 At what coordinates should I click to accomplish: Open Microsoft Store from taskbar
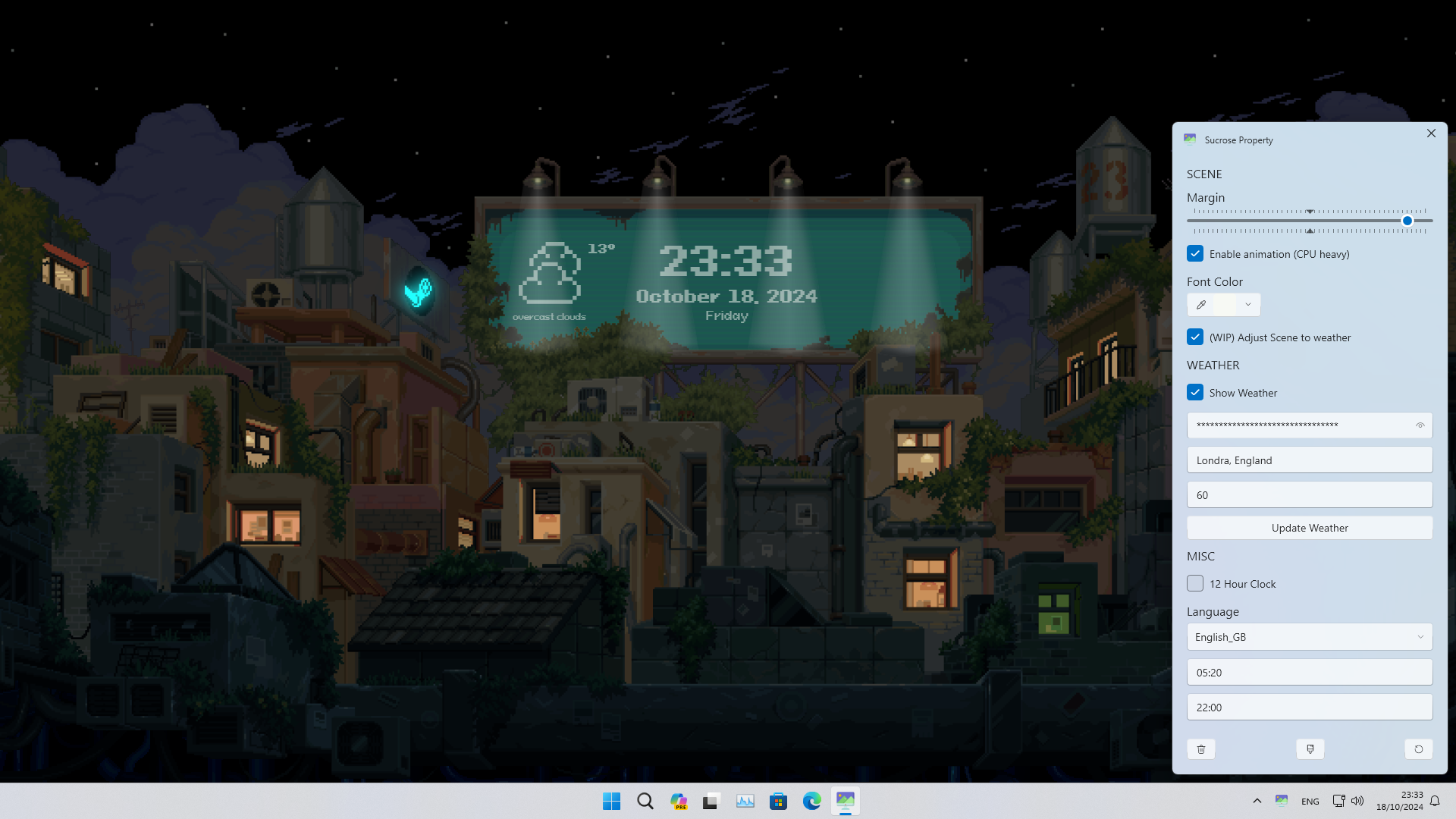pyautogui.click(x=779, y=801)
